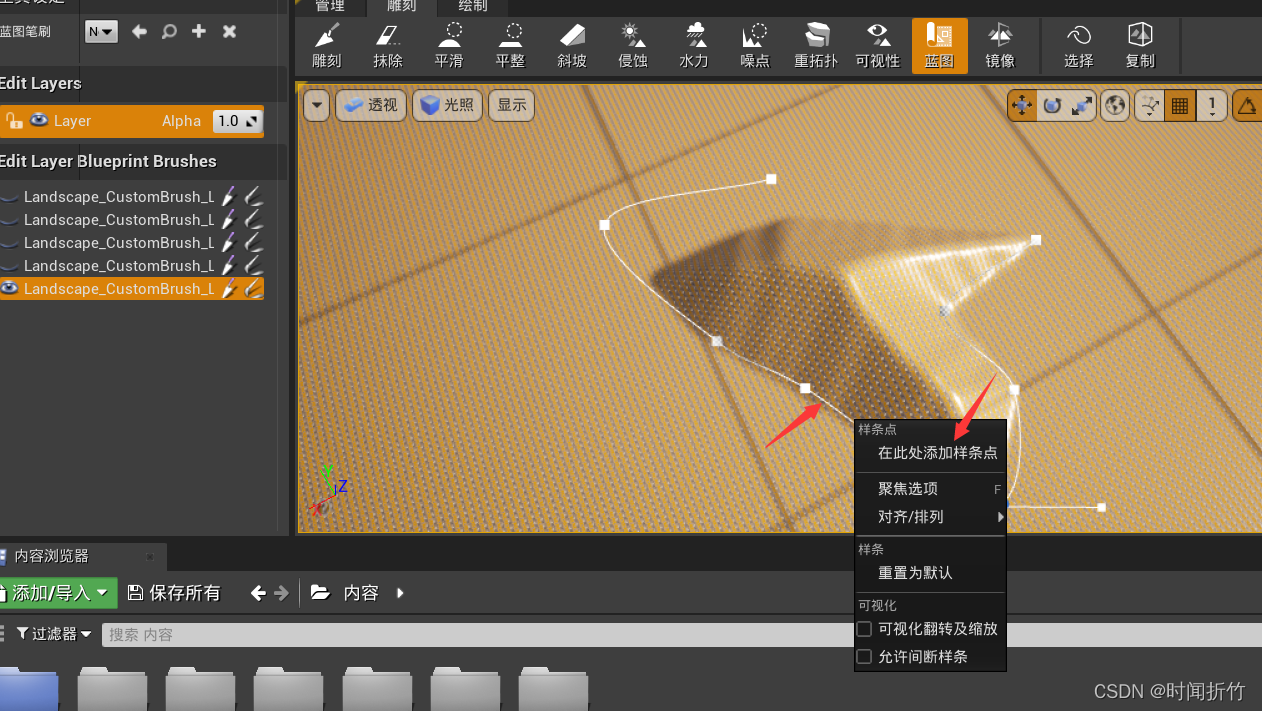Click the plus icon beside 蓝图笔刷
1262x711 pixels.
pos(199,32)
